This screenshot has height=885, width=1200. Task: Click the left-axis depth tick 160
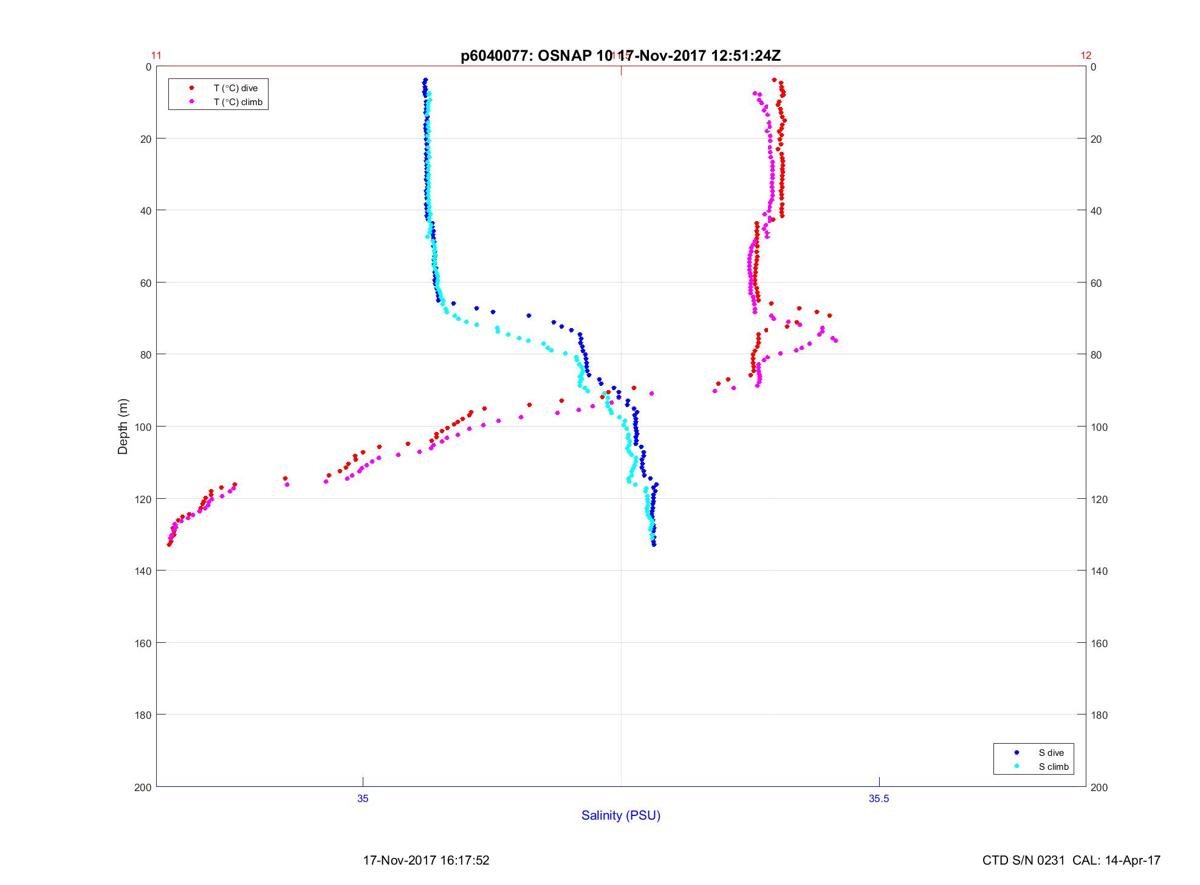click(143, 643)
